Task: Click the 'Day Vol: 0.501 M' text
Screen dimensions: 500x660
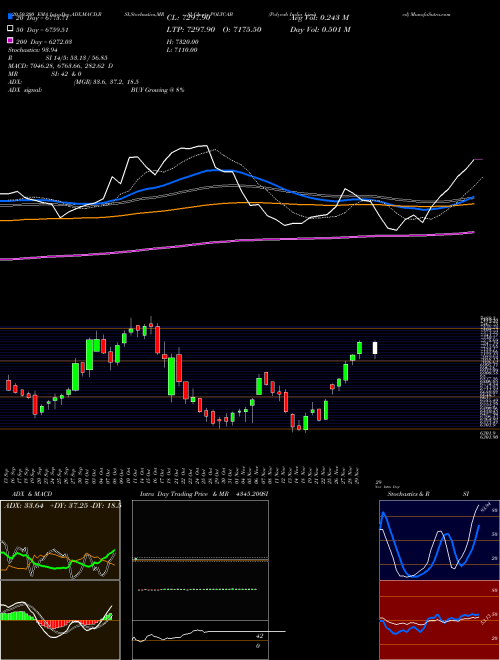Action: coord(320,29)
